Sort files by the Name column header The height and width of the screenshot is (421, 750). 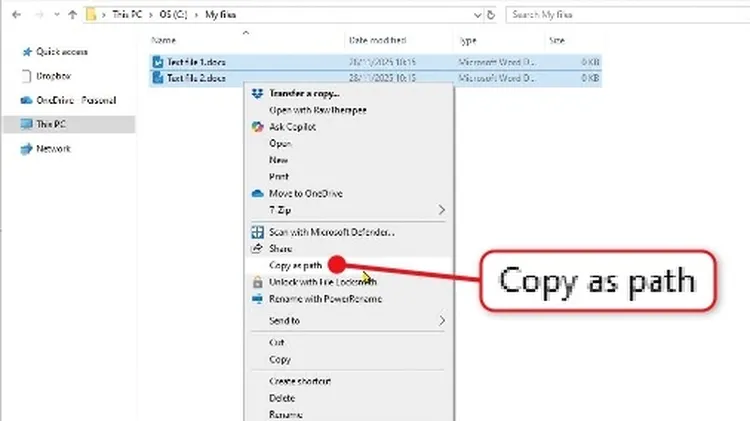pos(163,40)
